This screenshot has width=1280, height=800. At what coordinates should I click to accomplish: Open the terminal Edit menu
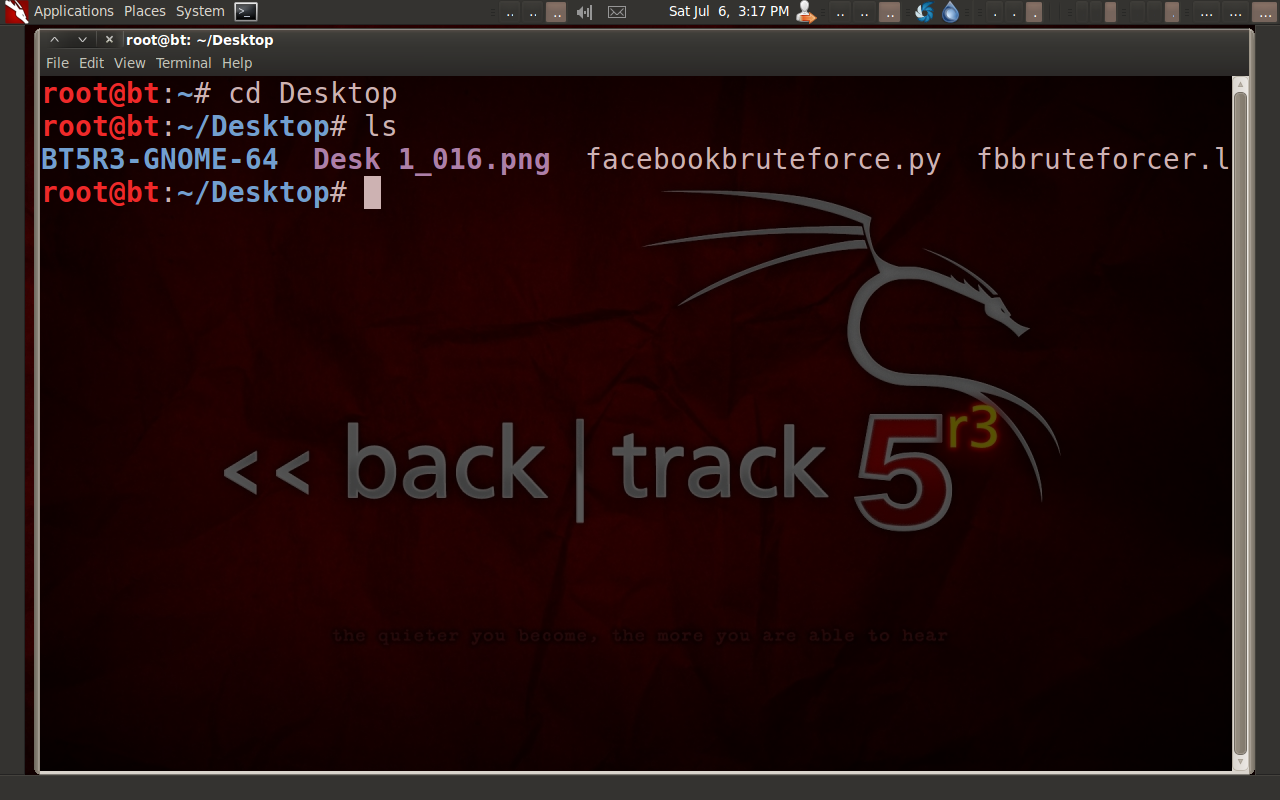(x=91, y=63)
